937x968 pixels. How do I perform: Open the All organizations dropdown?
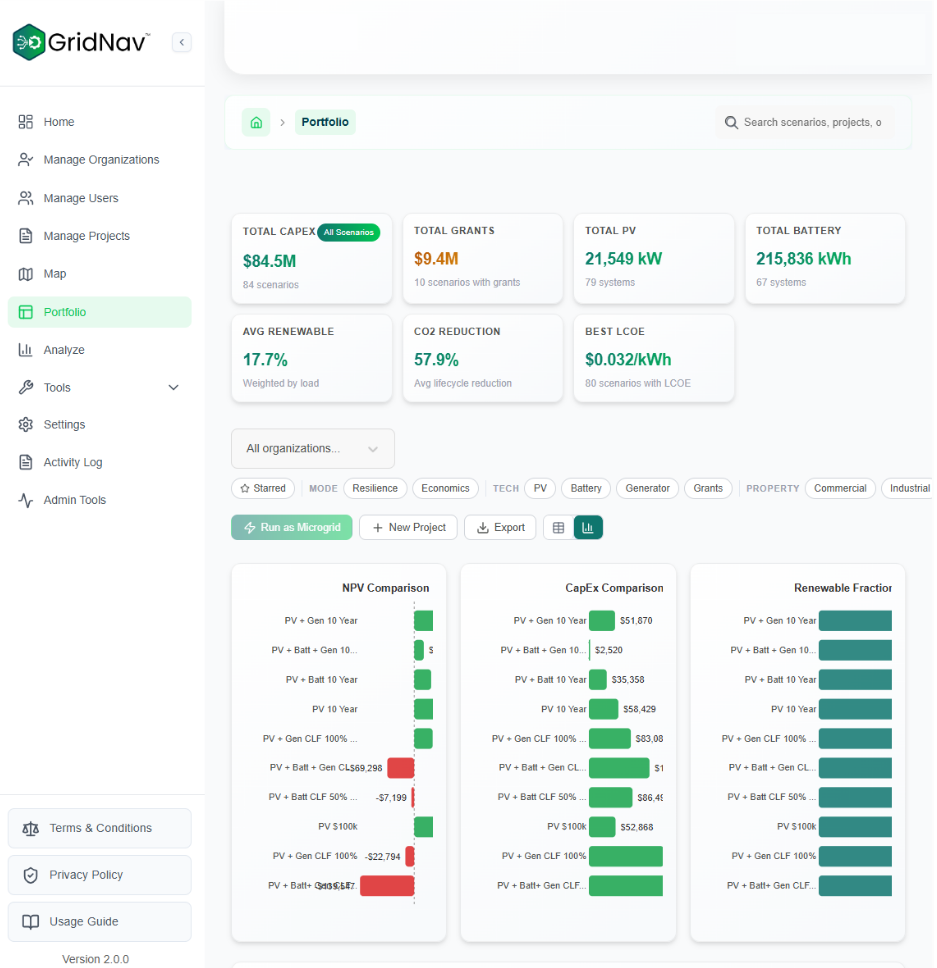pyautogui.click(x=312, y=449)
